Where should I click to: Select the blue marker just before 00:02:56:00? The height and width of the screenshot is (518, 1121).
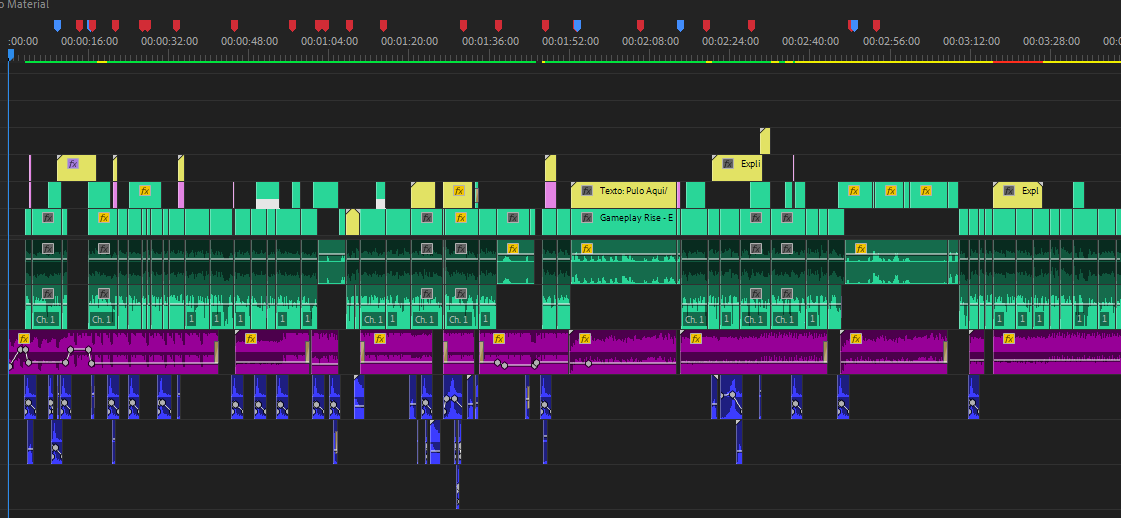pos(854,26)
